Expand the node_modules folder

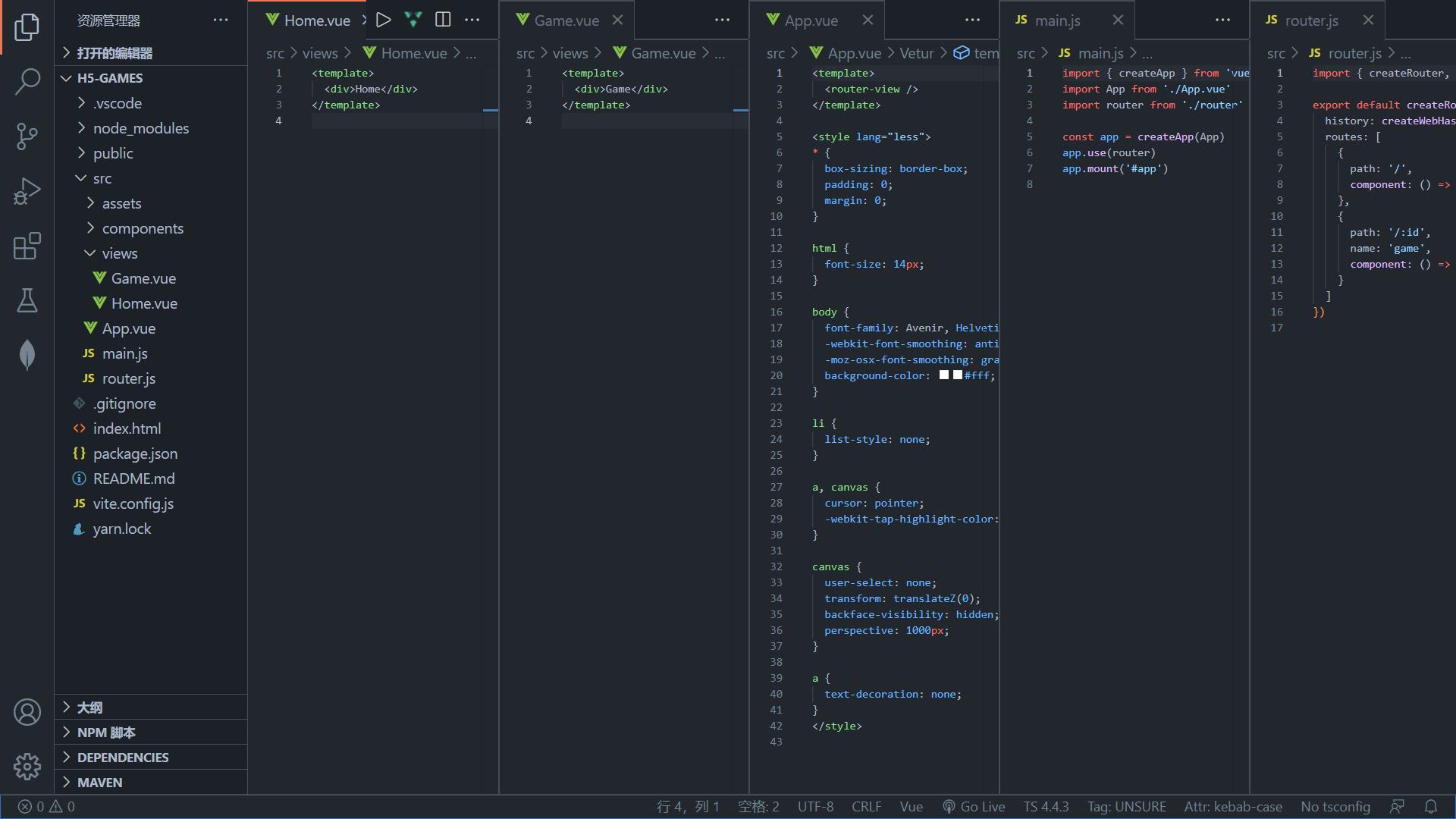(140, 128)
